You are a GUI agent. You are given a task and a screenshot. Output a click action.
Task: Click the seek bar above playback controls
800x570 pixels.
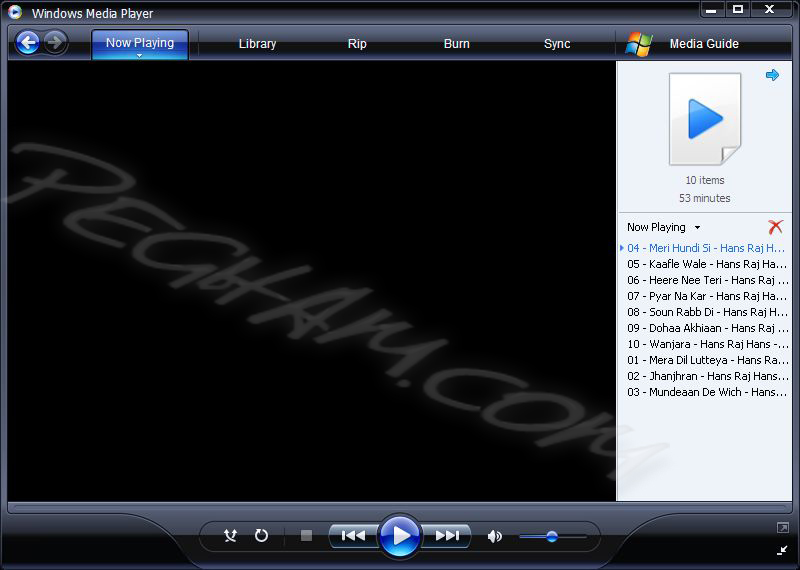(x=399, y=508)
